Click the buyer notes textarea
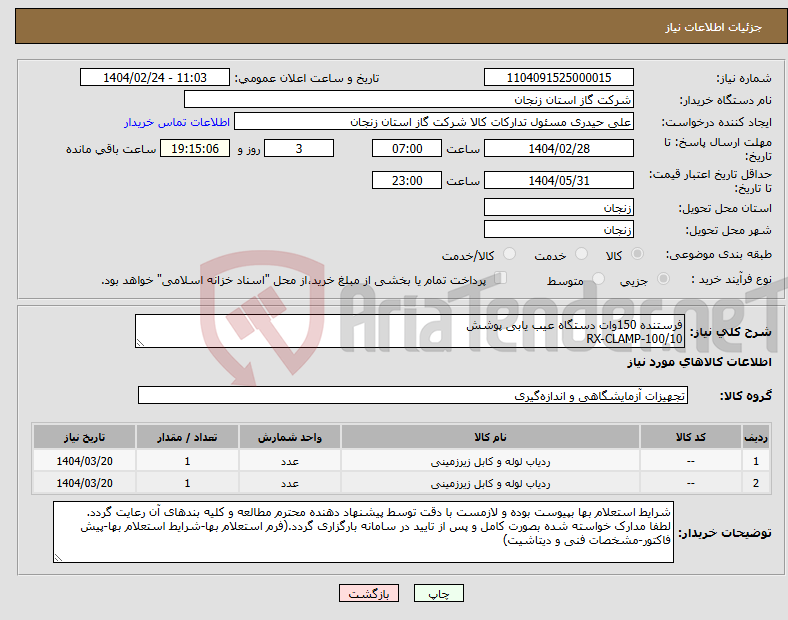788x620 pixels. (363, 532)
